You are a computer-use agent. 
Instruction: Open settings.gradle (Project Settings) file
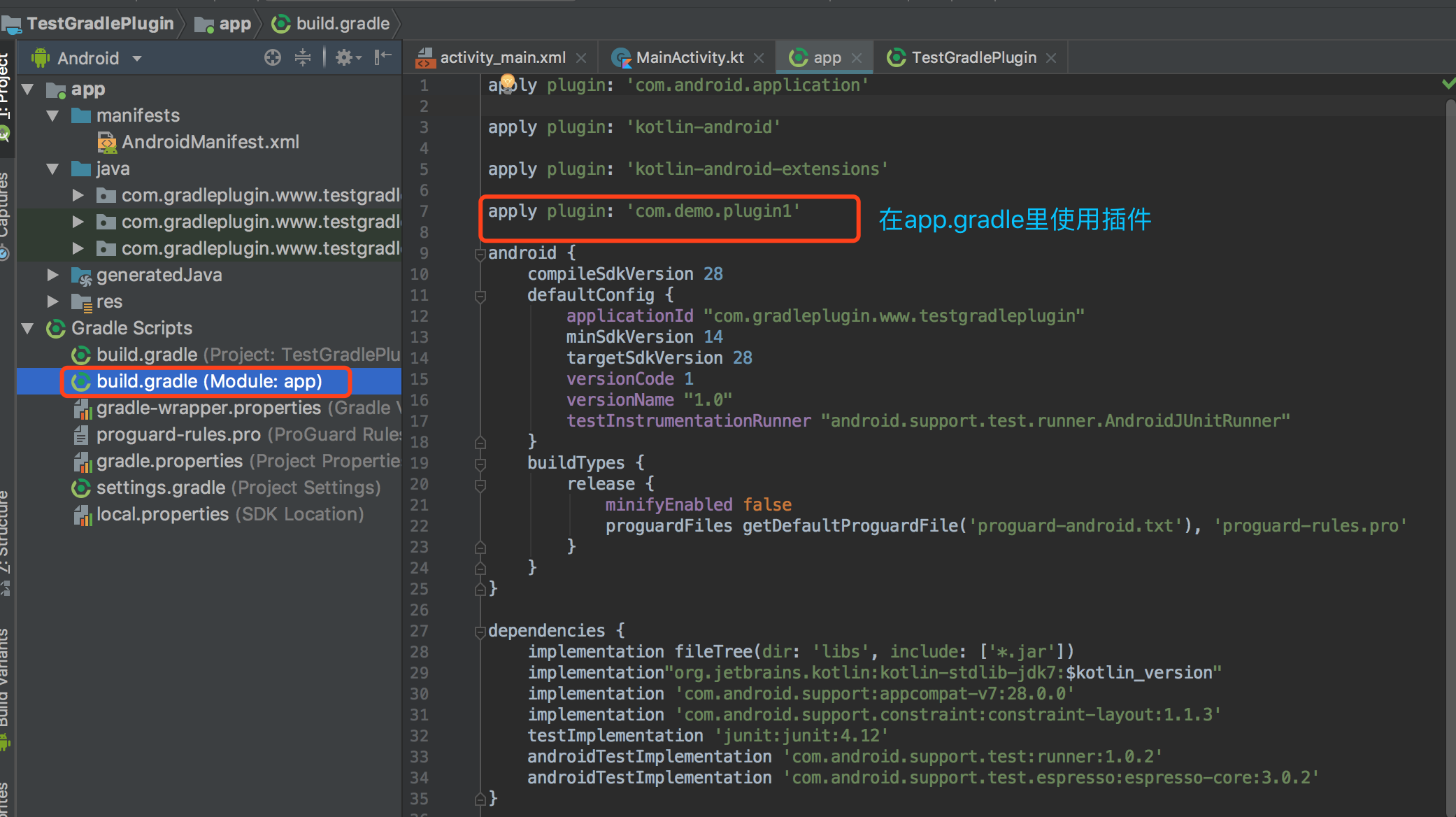pos(161,488)
